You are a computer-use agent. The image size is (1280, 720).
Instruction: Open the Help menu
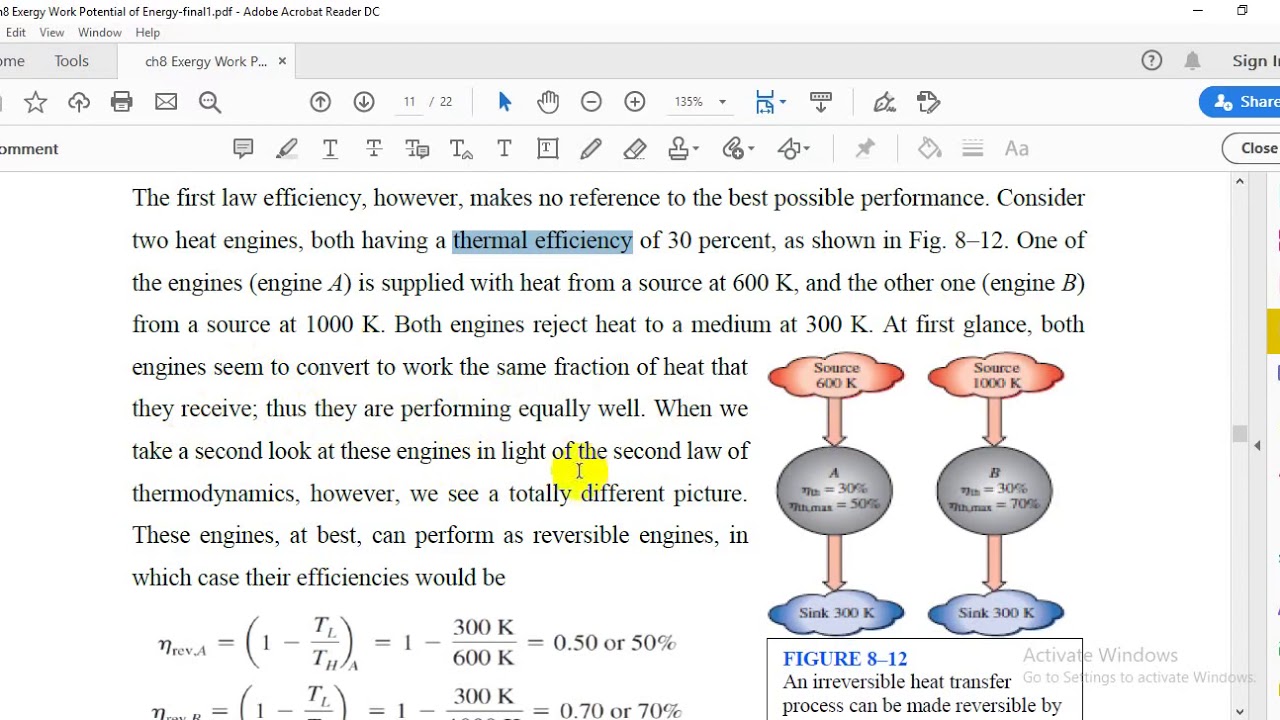tap(148, 33)
